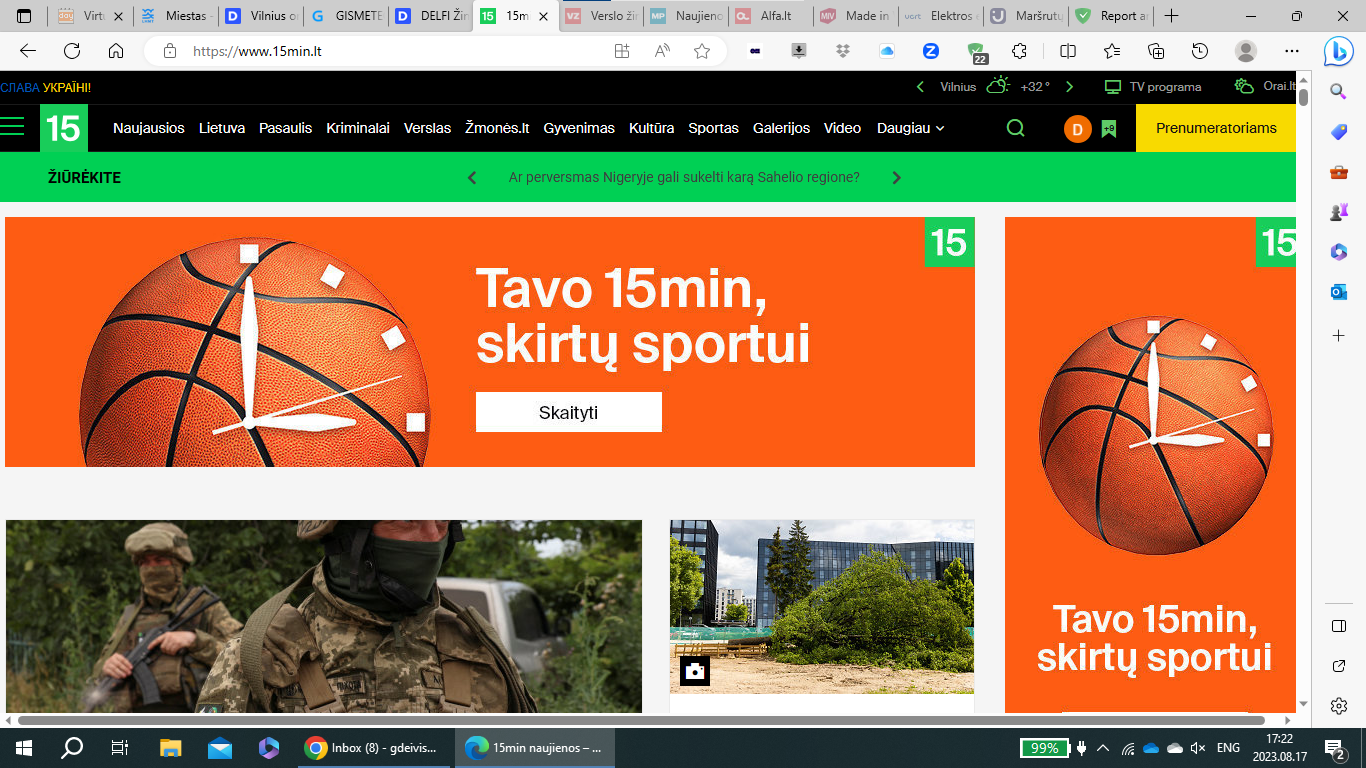1366x768 pixels.
Task: Switch to the DELFI browser tab
Action: (x=430, y=16)
